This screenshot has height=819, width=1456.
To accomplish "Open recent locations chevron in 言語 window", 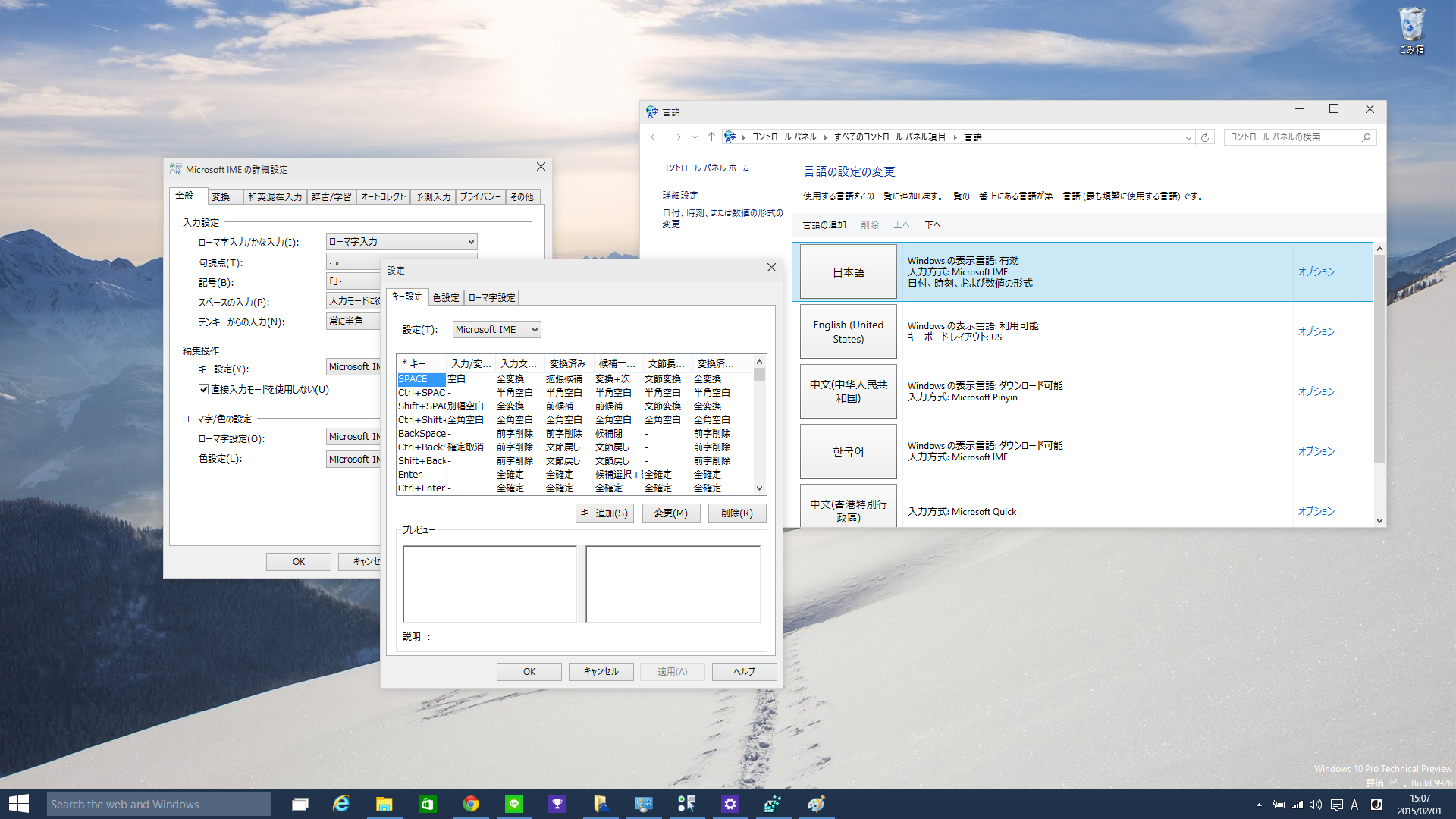I will pyautogui.click(x=695, y=136).
